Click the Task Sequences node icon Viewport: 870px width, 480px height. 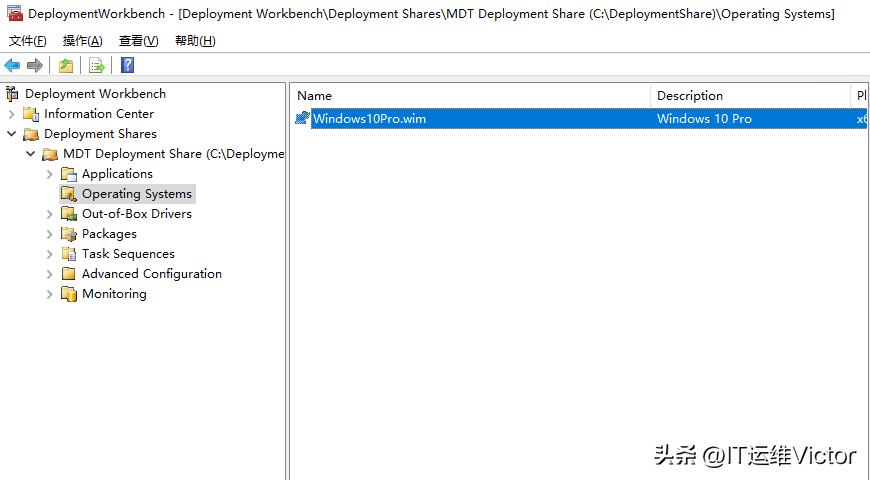69,254
